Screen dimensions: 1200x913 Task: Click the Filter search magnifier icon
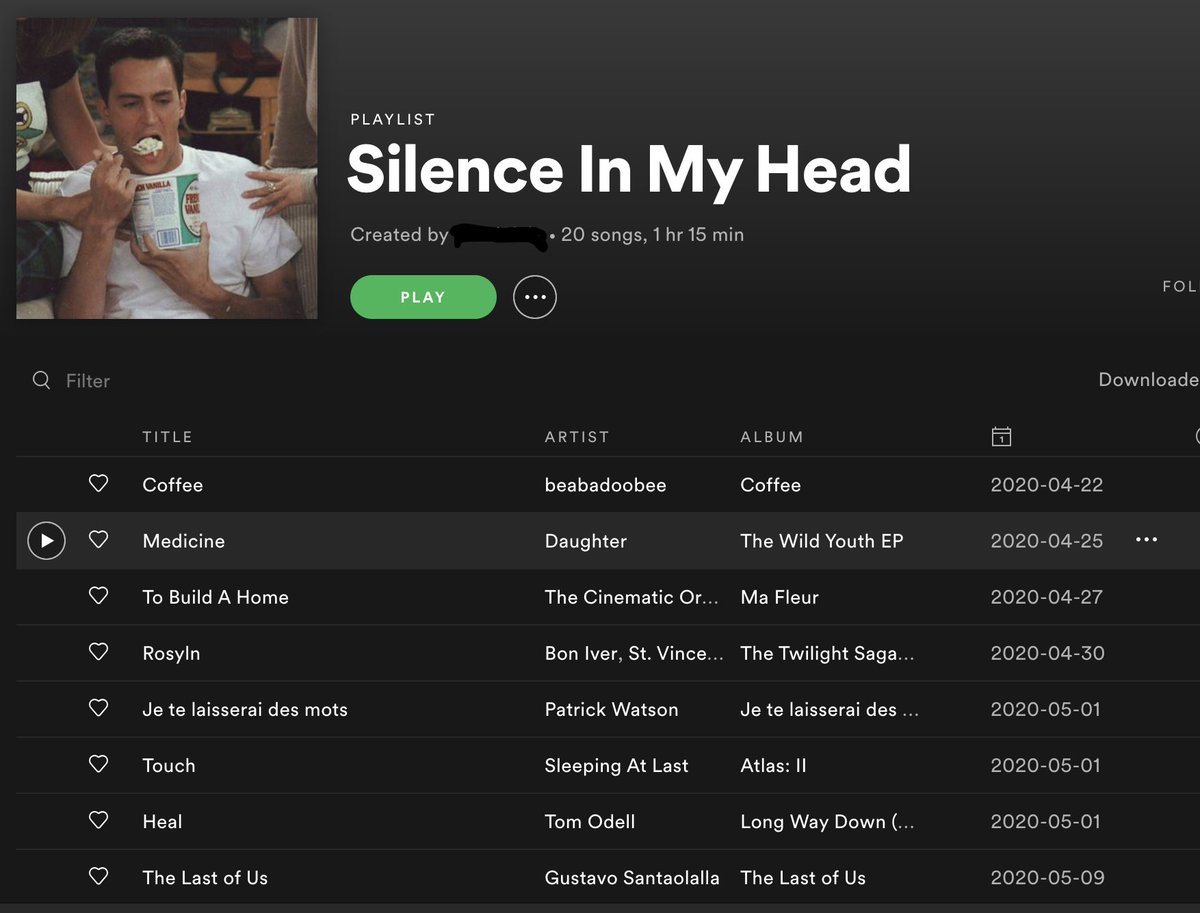[x=41, y=380]
